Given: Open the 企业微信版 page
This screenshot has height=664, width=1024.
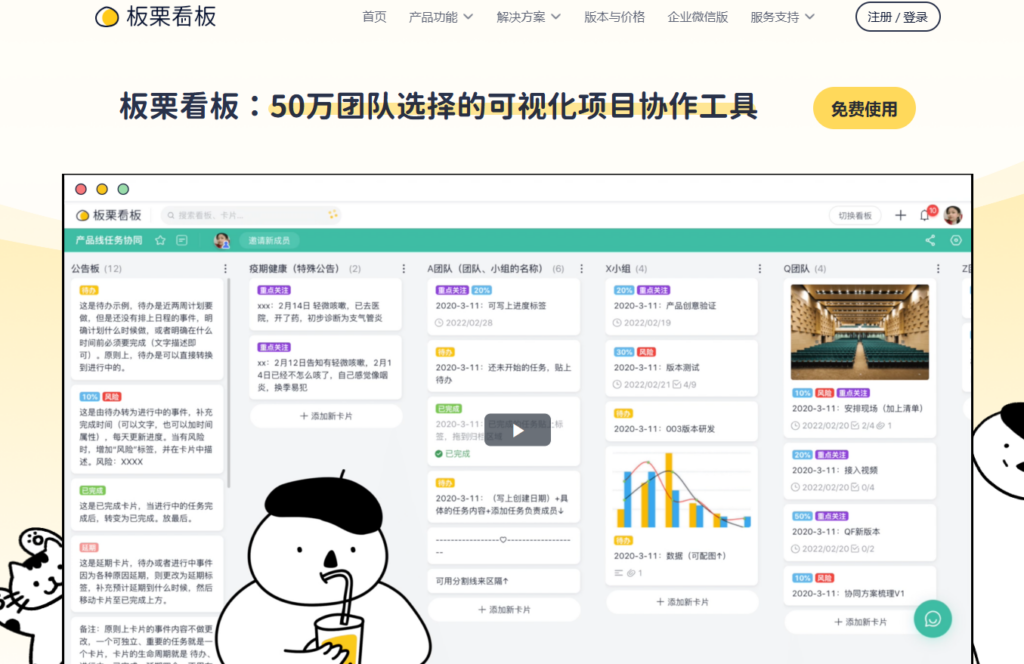Looking at the screenshot, I should (x=697, y=17).
